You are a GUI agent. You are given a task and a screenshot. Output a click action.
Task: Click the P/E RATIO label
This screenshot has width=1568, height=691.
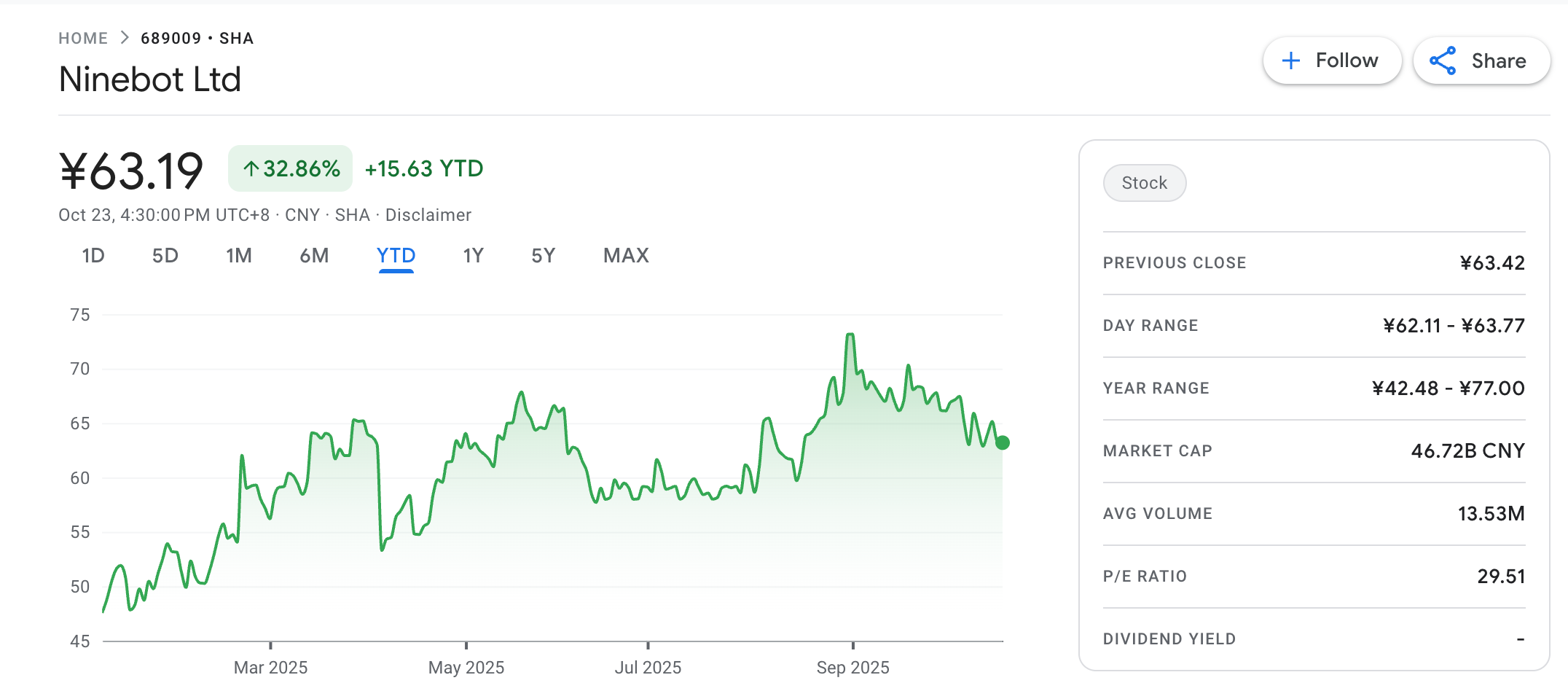[x=1145, y=577]
